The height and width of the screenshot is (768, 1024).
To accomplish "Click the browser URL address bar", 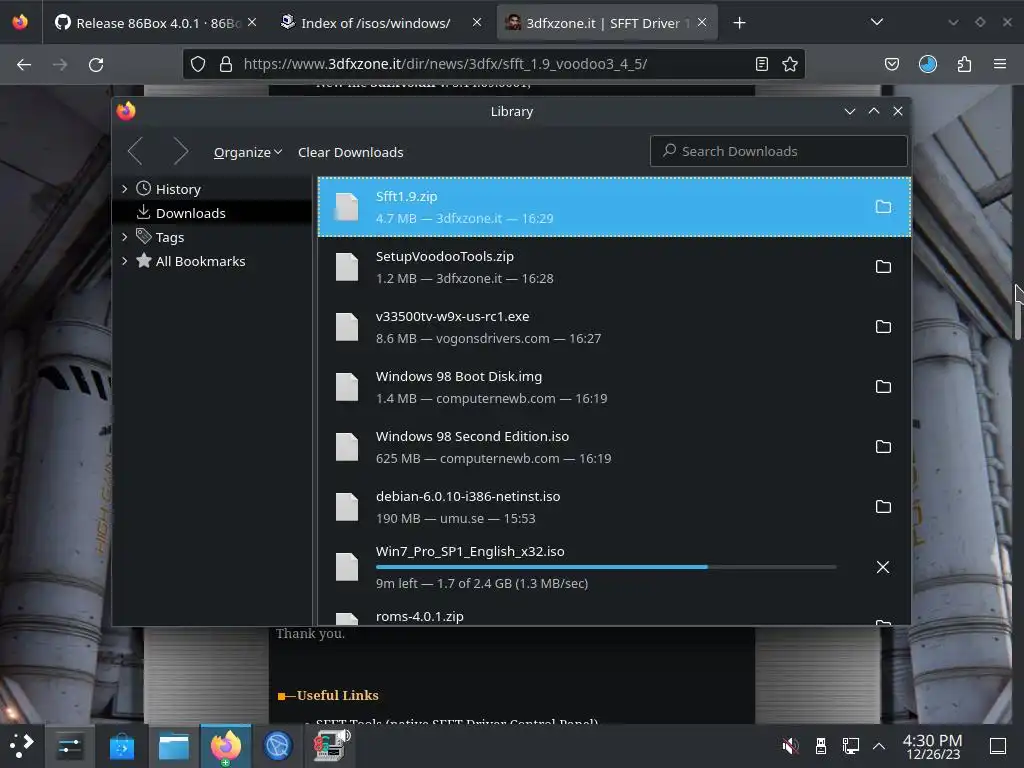I will [x=493, y=64].
